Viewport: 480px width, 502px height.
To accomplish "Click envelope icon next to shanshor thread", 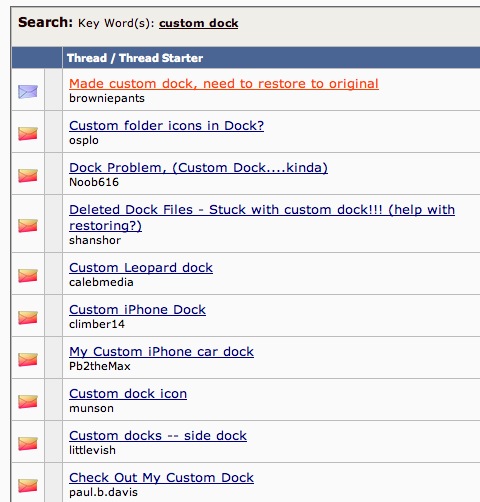I will tap(28, 226).
